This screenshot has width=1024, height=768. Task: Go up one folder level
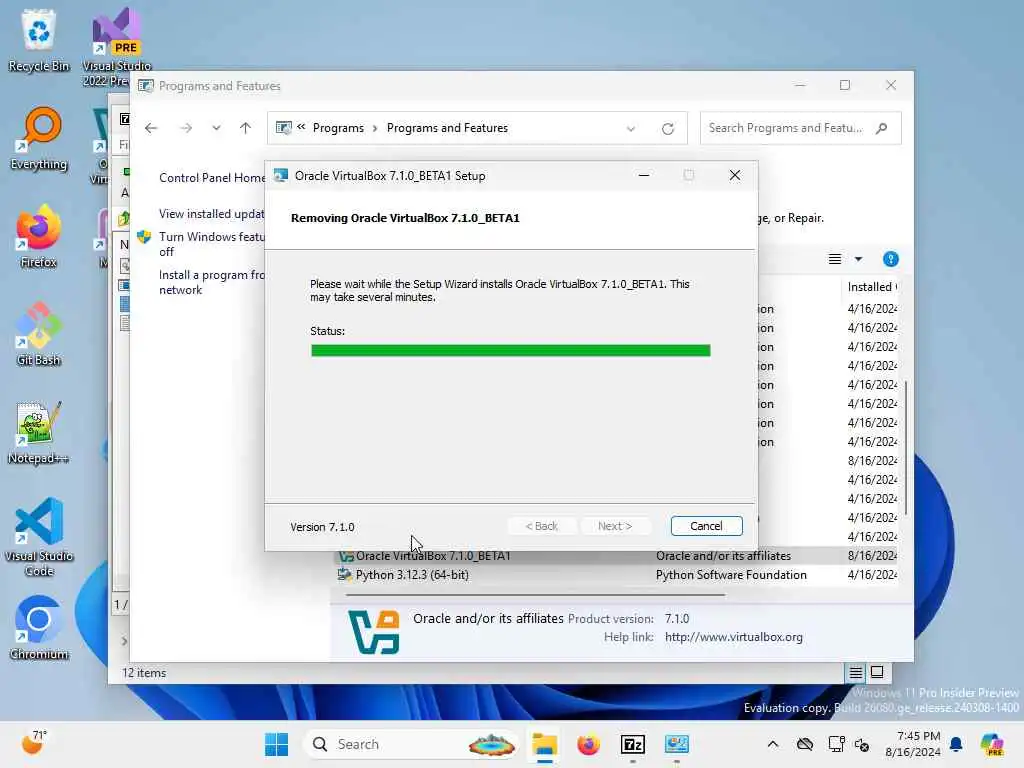click(246, 128)
